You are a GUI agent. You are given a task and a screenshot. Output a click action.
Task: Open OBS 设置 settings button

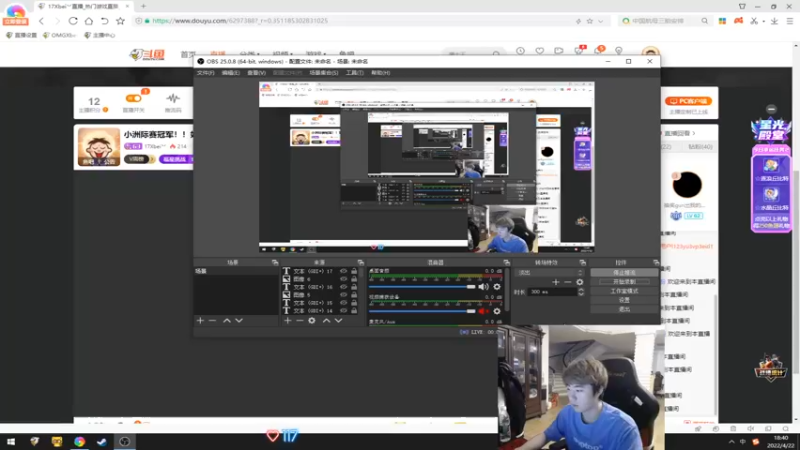pos(624,300)
